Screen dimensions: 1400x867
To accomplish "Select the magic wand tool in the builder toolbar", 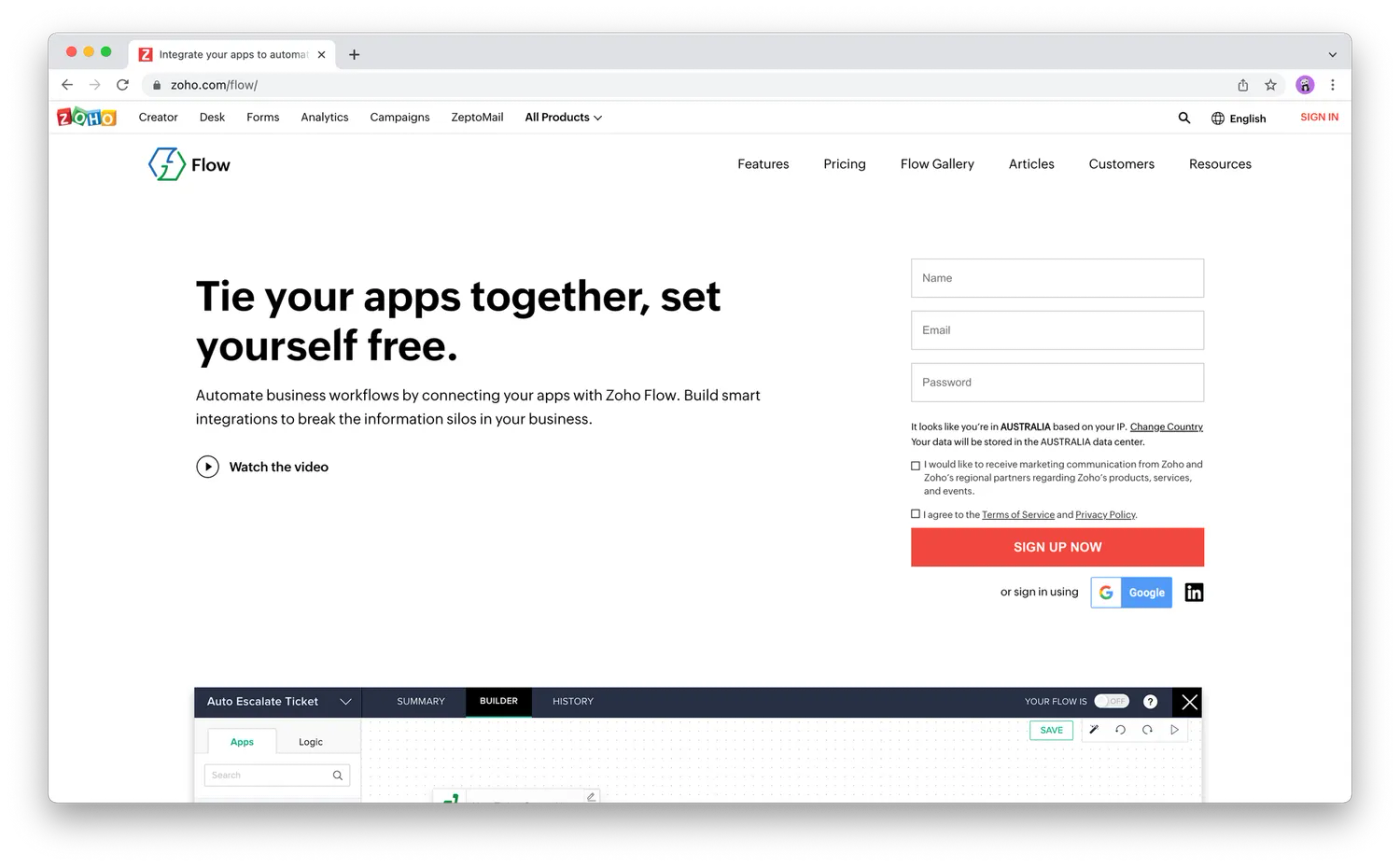I will pos(1095,730).
